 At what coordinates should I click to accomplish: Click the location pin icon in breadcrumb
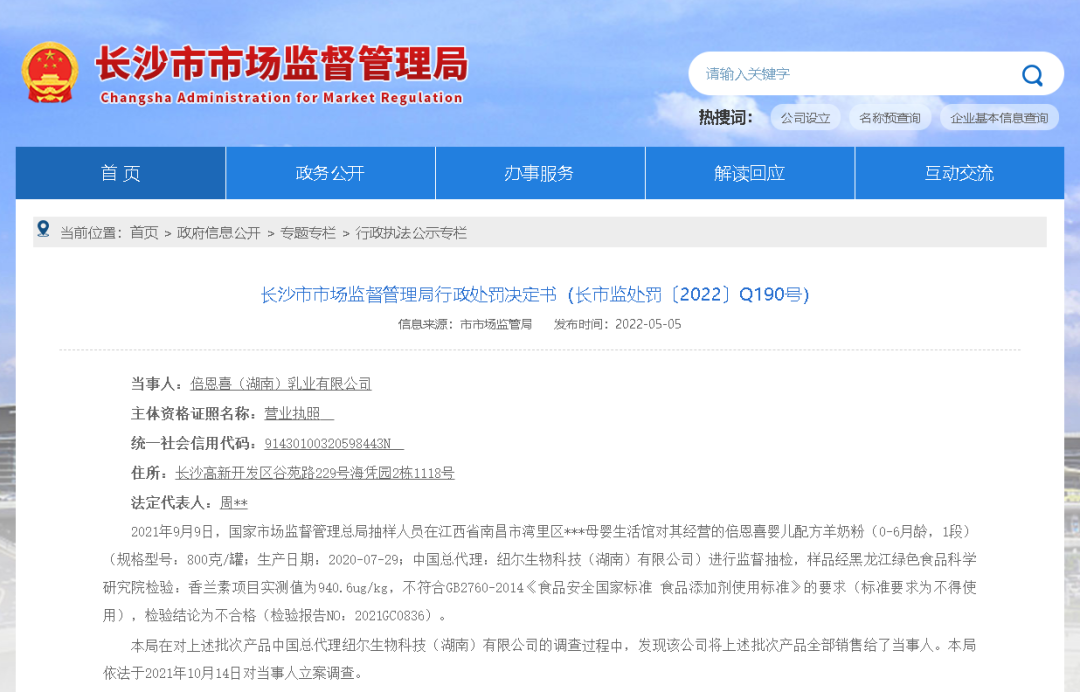43,229
